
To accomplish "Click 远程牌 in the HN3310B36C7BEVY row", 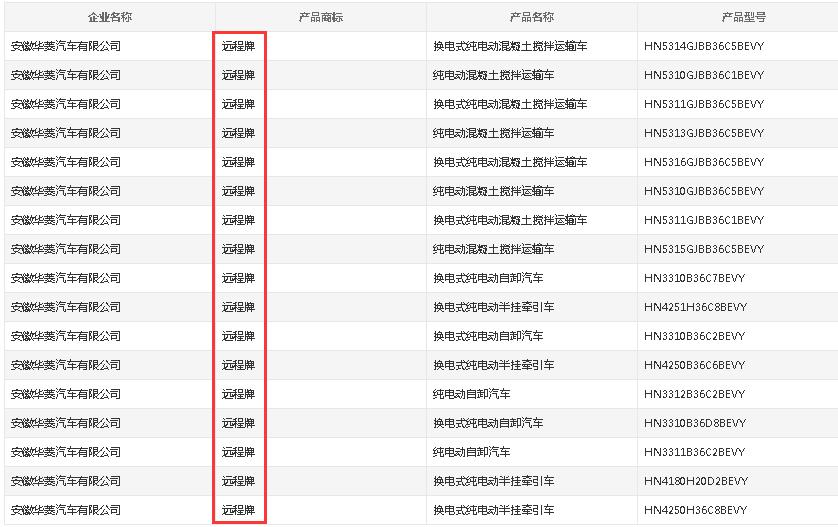I will coord(238,278).
